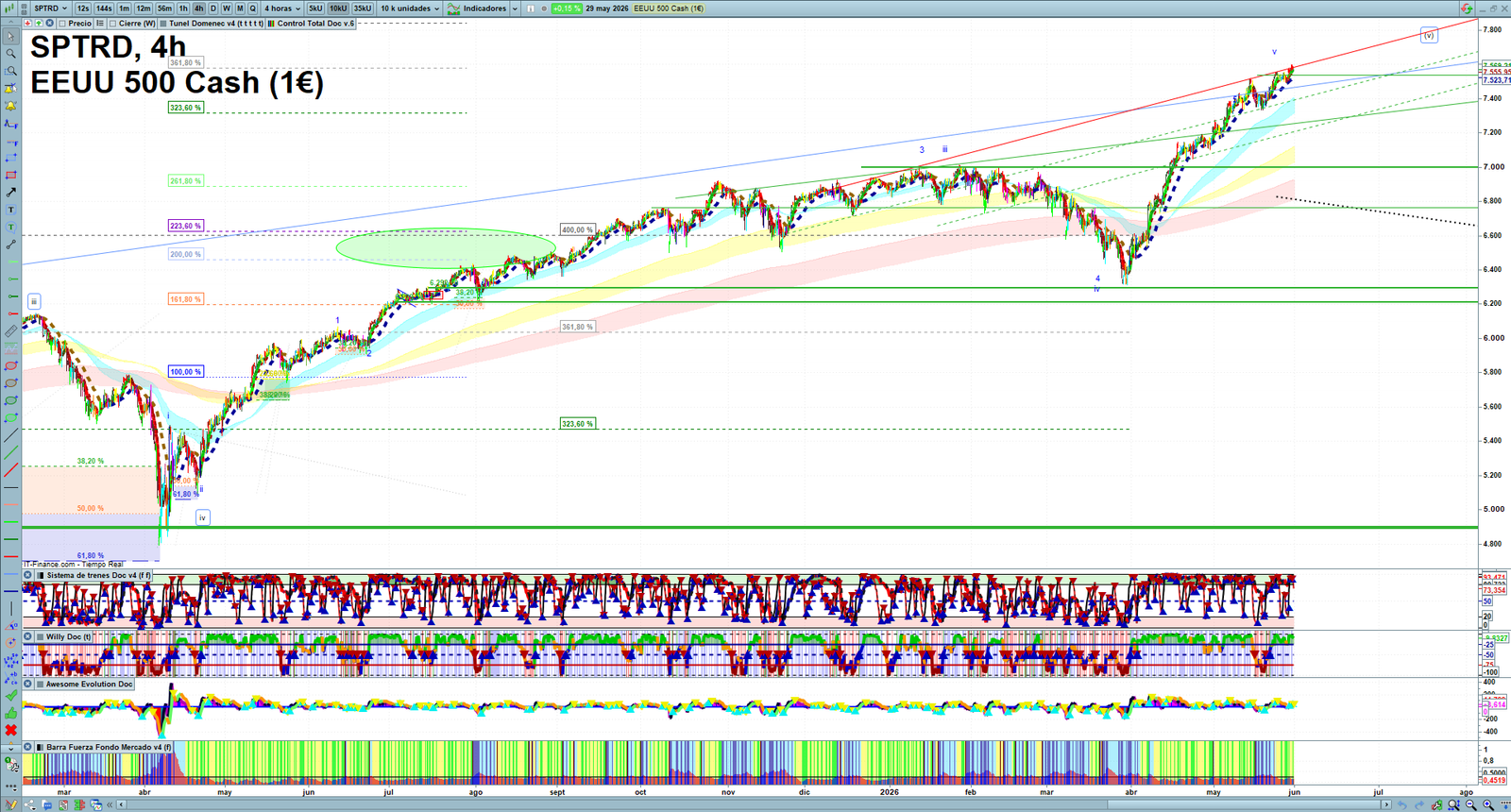Open the price list settings icon
Screen dimensions: 1511x812
99,23
